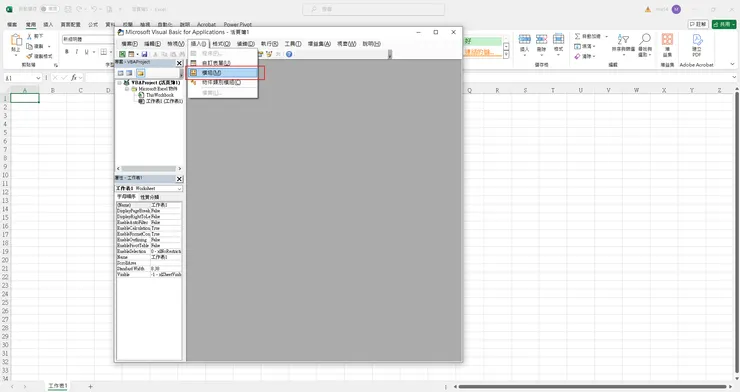The image size is (740, 392).
Task: Collapse the Microsoft Excel Objects folder
Action: pyautogui.click(x=127, y=89)
